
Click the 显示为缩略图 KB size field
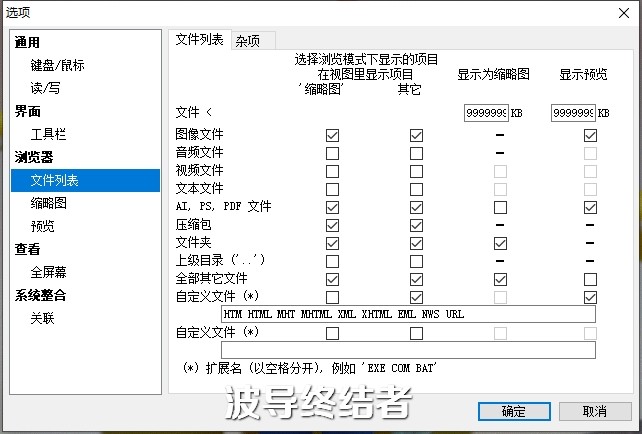click(486, 113)
